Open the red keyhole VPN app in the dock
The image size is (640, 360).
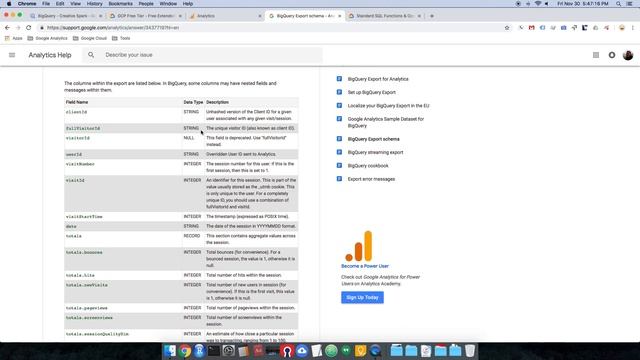click(x=287, y=351)
